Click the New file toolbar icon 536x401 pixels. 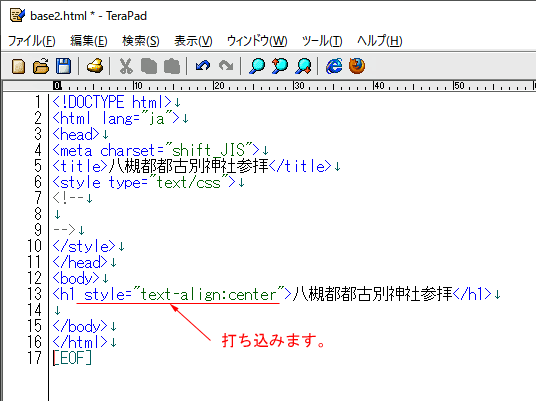[18, 66]
